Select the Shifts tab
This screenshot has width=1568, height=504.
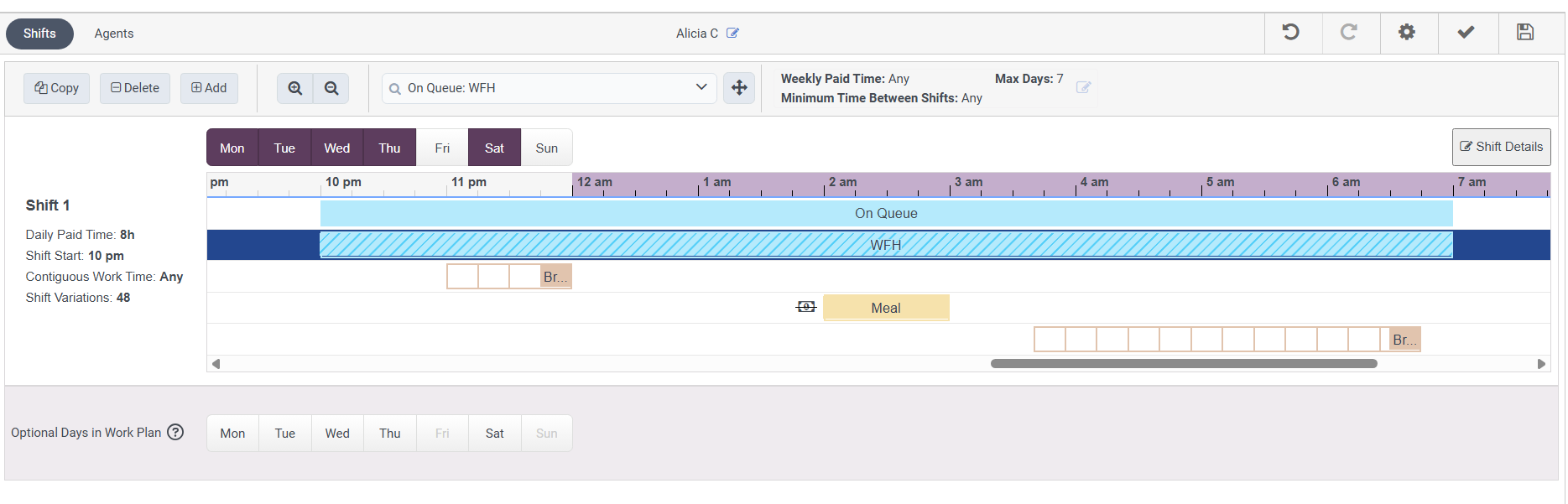click(x=39, y=34)
